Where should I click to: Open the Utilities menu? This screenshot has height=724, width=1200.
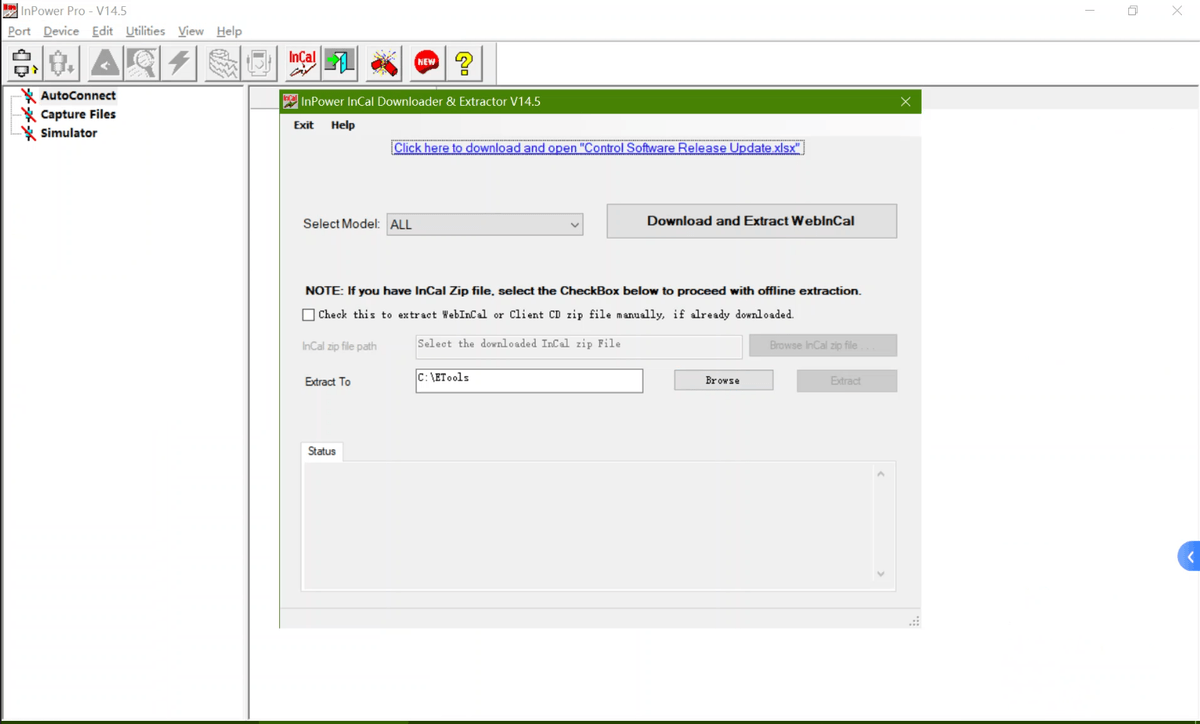(x=145, y=31)
